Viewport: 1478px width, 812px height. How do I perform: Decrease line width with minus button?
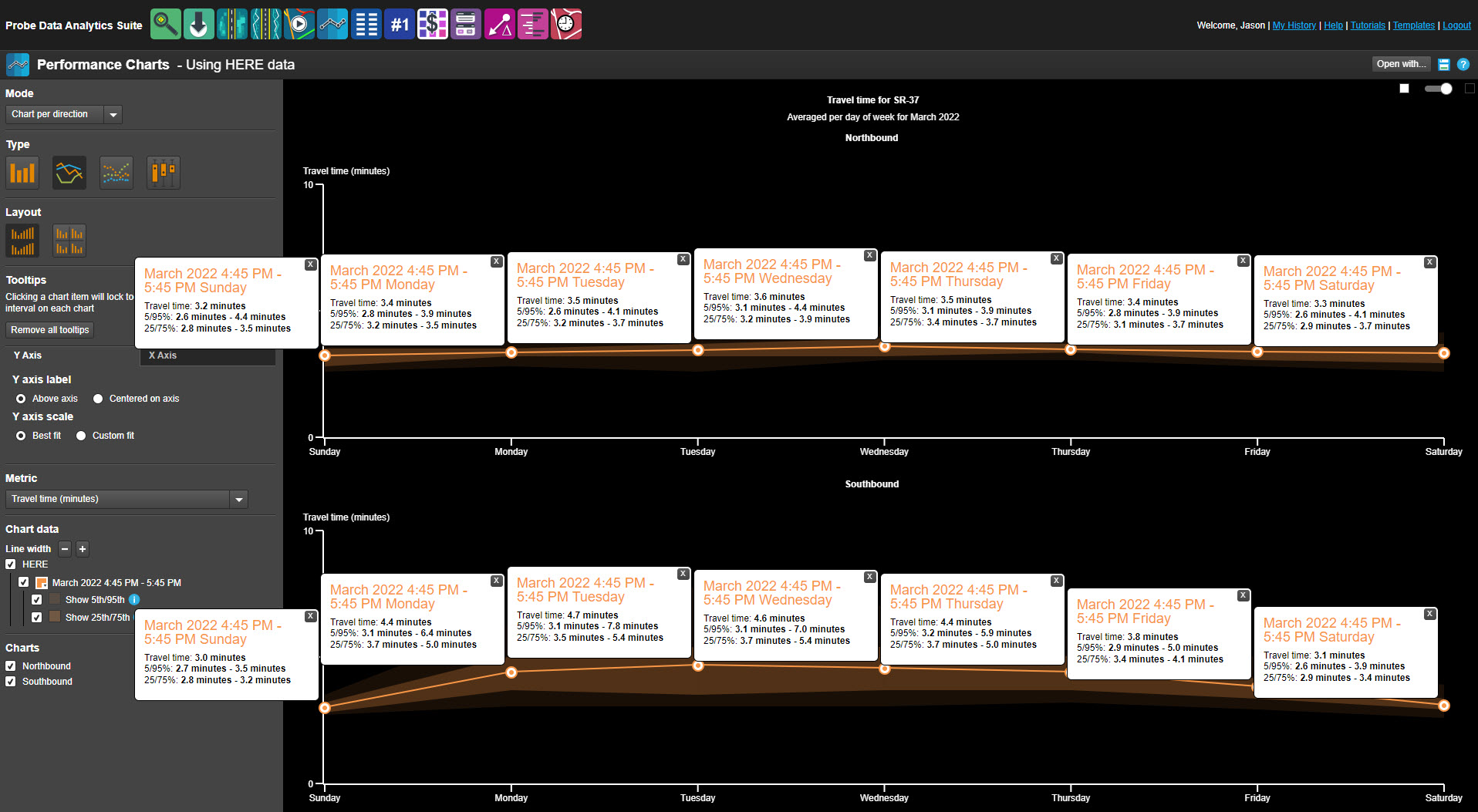[x=65, y=549]
